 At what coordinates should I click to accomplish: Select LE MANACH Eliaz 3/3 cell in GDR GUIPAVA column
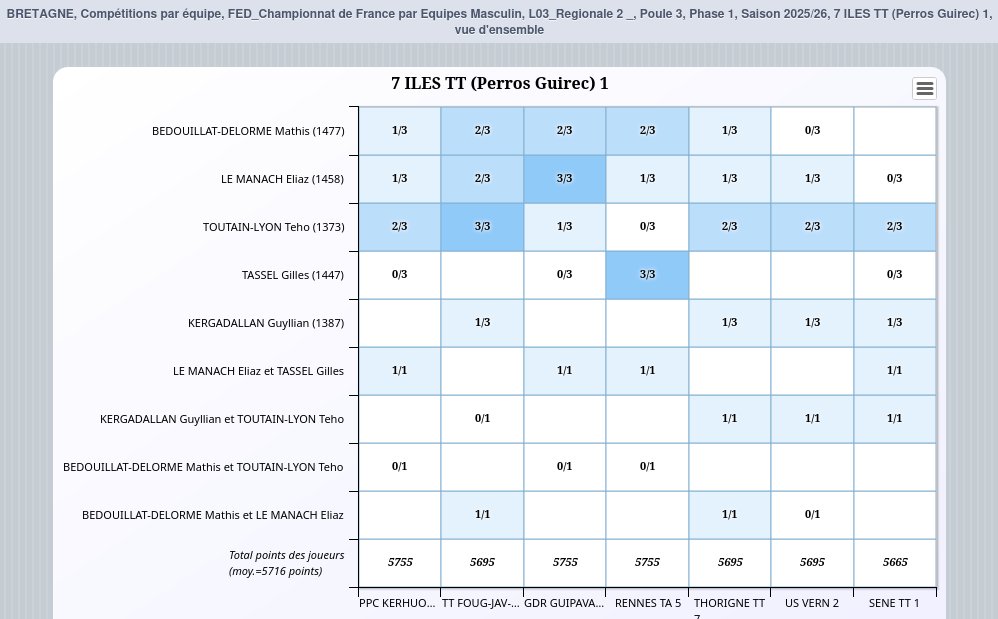564,179
